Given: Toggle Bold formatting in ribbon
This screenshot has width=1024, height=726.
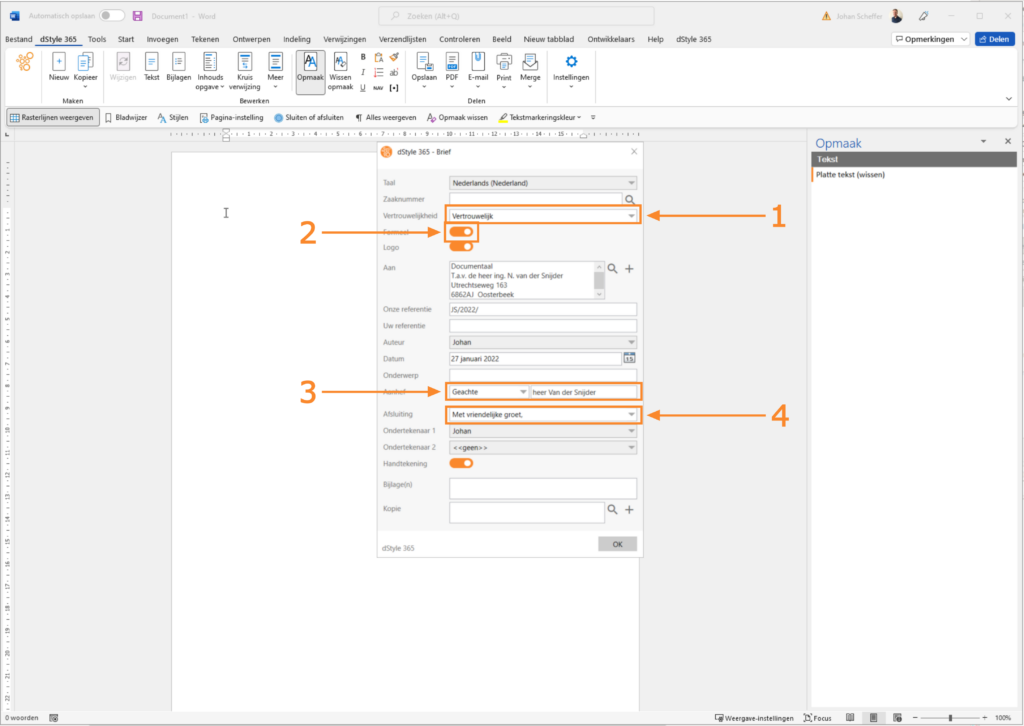Looking at the screenshot, I should [363, 57].
